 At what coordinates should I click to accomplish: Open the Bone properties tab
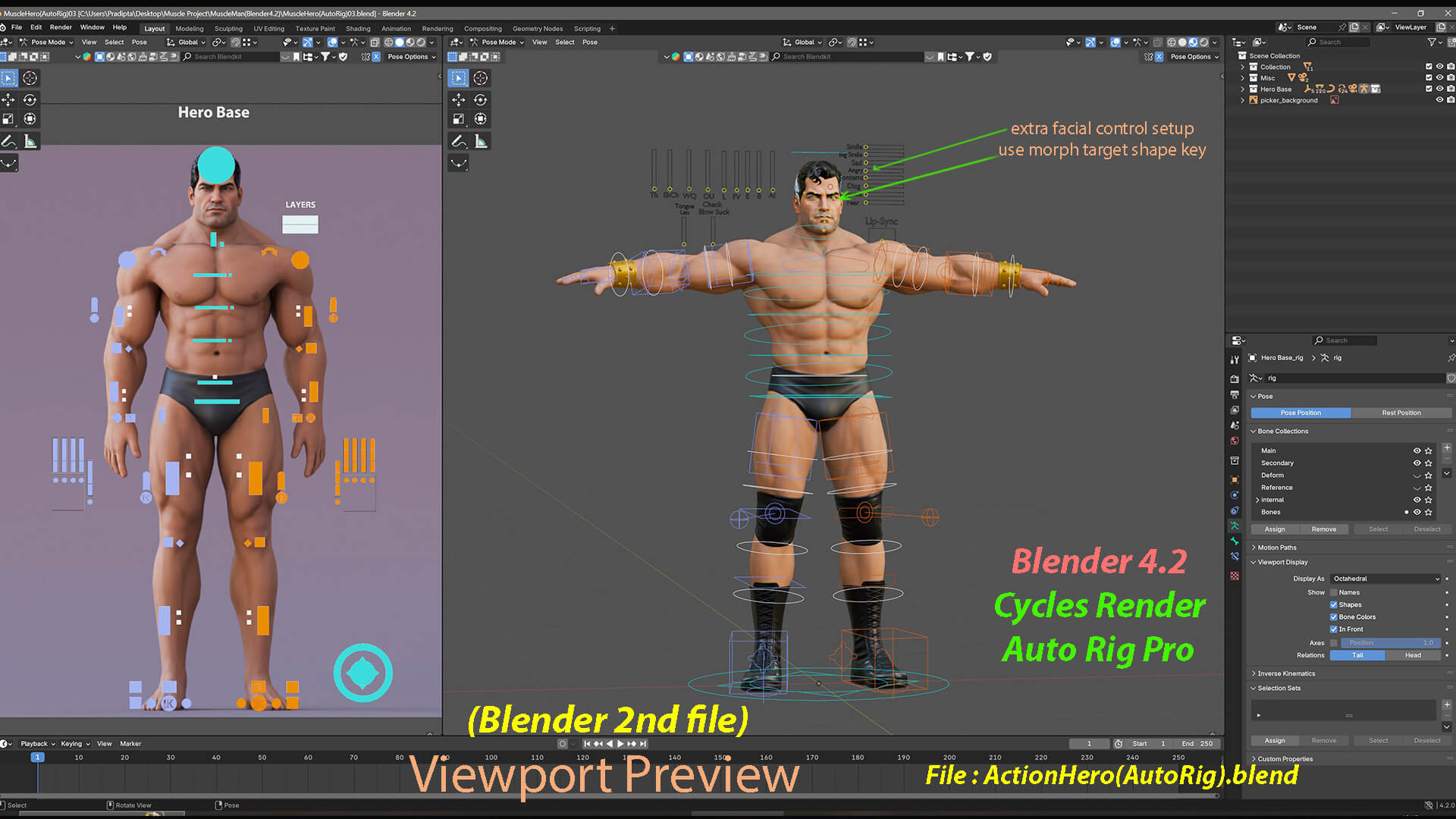tap(1235, 541)
